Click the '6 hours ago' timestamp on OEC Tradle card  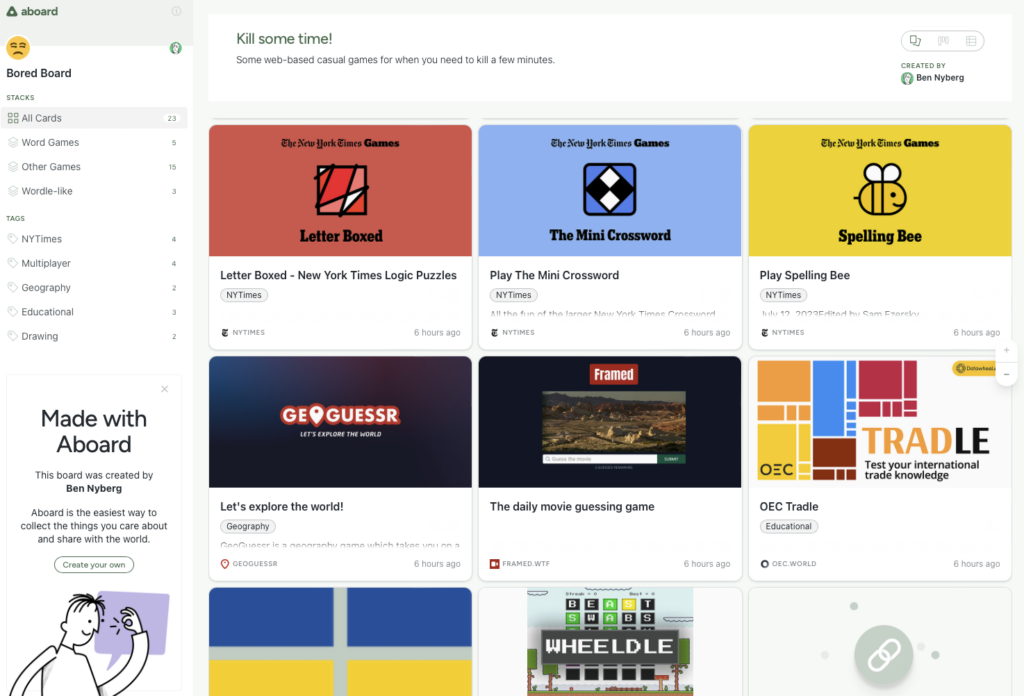click(976, 563)
